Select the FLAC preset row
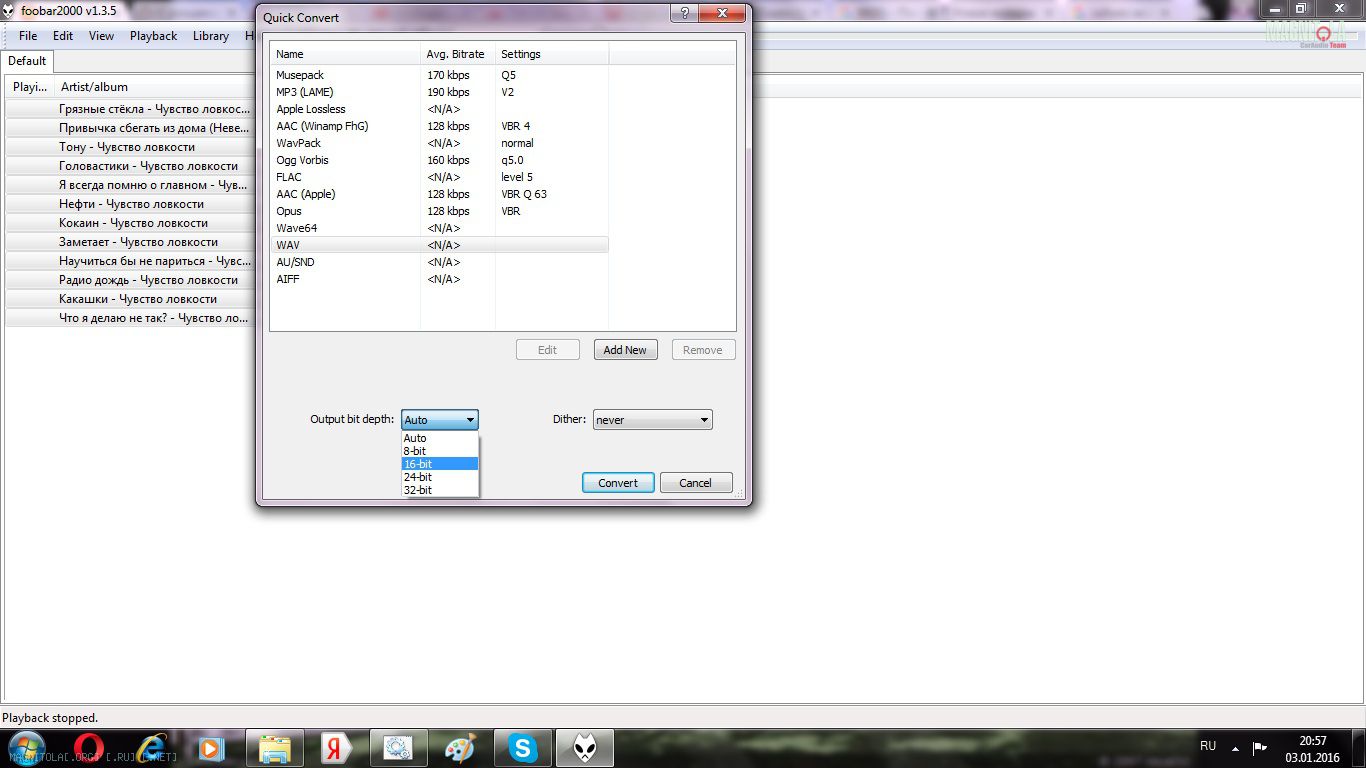Screen dimensions: 1366x768 289,177
